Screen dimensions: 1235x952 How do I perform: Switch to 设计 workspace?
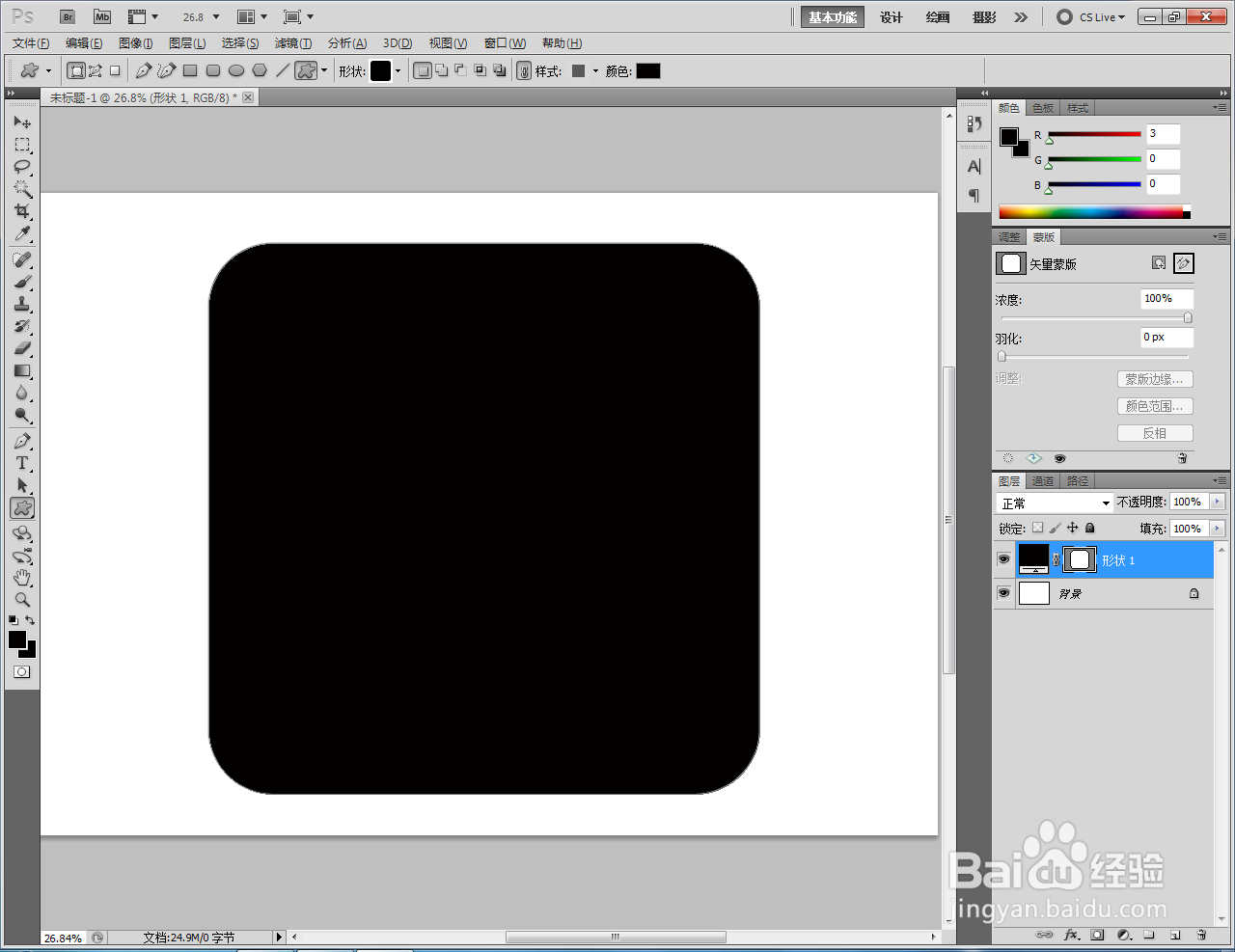(892, 17)
